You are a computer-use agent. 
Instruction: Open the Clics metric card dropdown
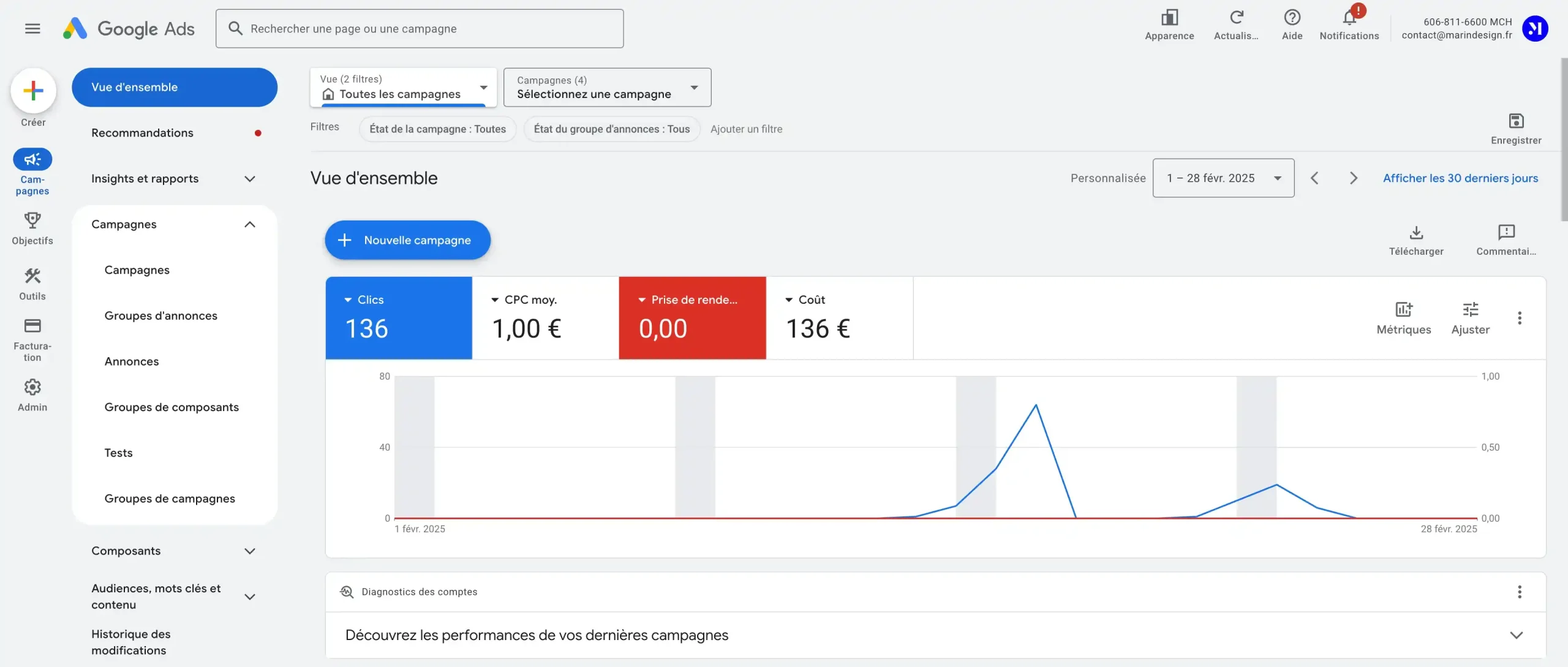tap(348, 300)
